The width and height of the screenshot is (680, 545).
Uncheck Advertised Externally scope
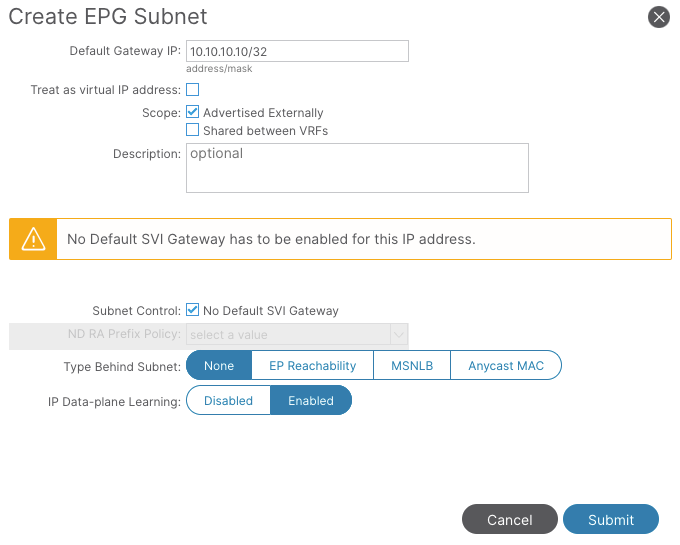(x=193, y=112)
